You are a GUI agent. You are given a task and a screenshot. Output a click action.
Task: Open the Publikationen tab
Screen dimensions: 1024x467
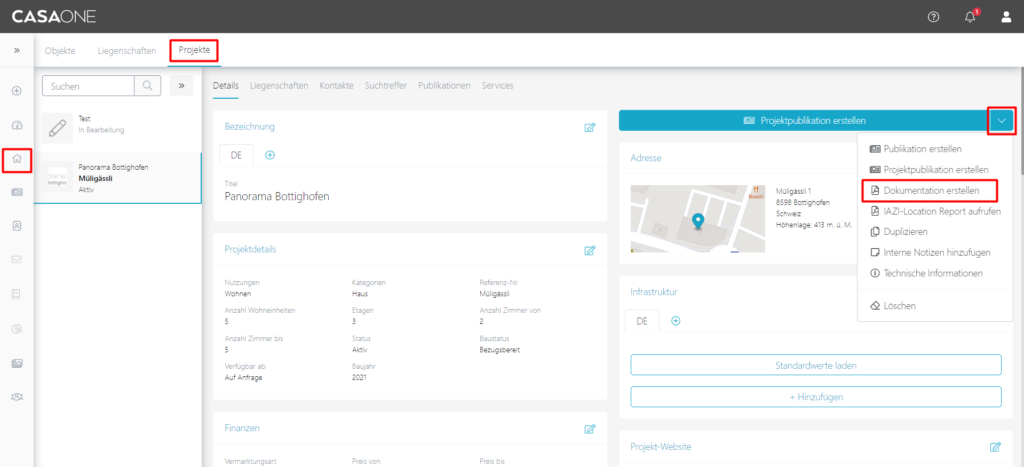(x=444, y=86)
